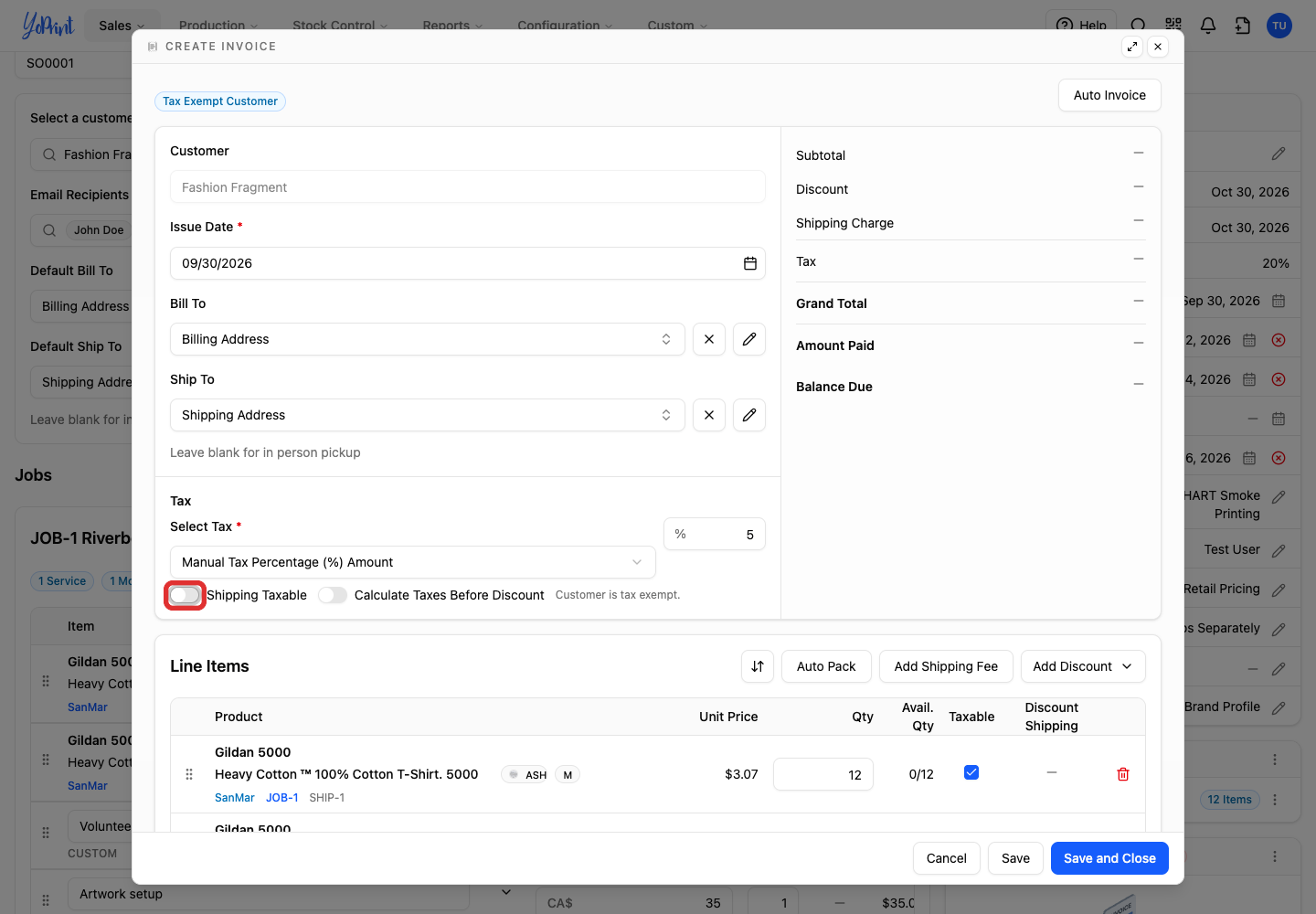Open the Ship To address dropdown
Viewport: 1316px width, 914px height.
pos(428,415)
